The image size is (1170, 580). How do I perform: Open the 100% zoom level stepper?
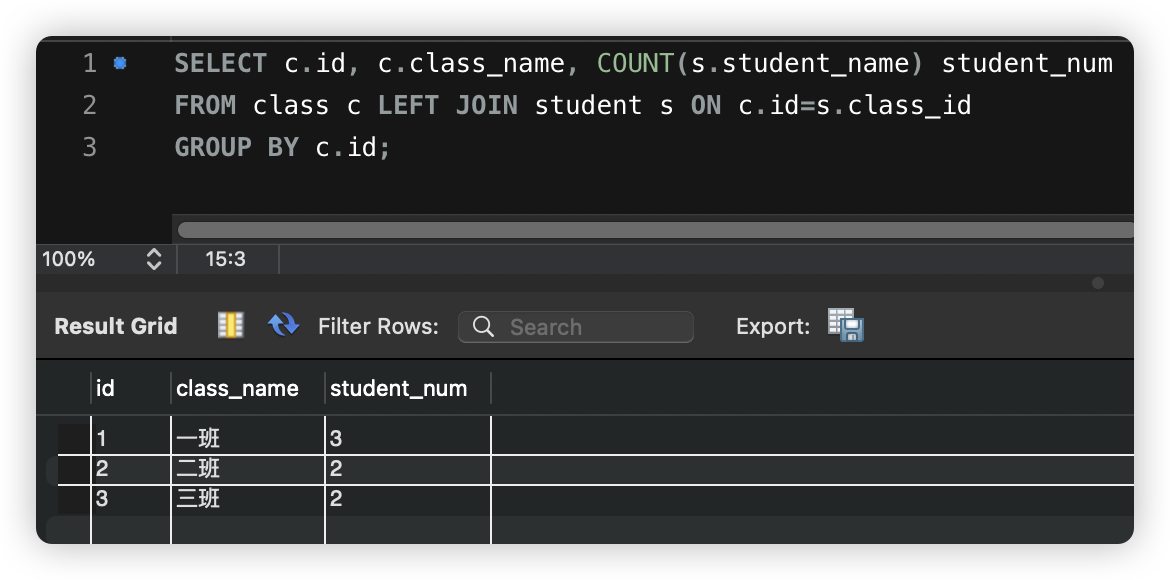point(153,259)
